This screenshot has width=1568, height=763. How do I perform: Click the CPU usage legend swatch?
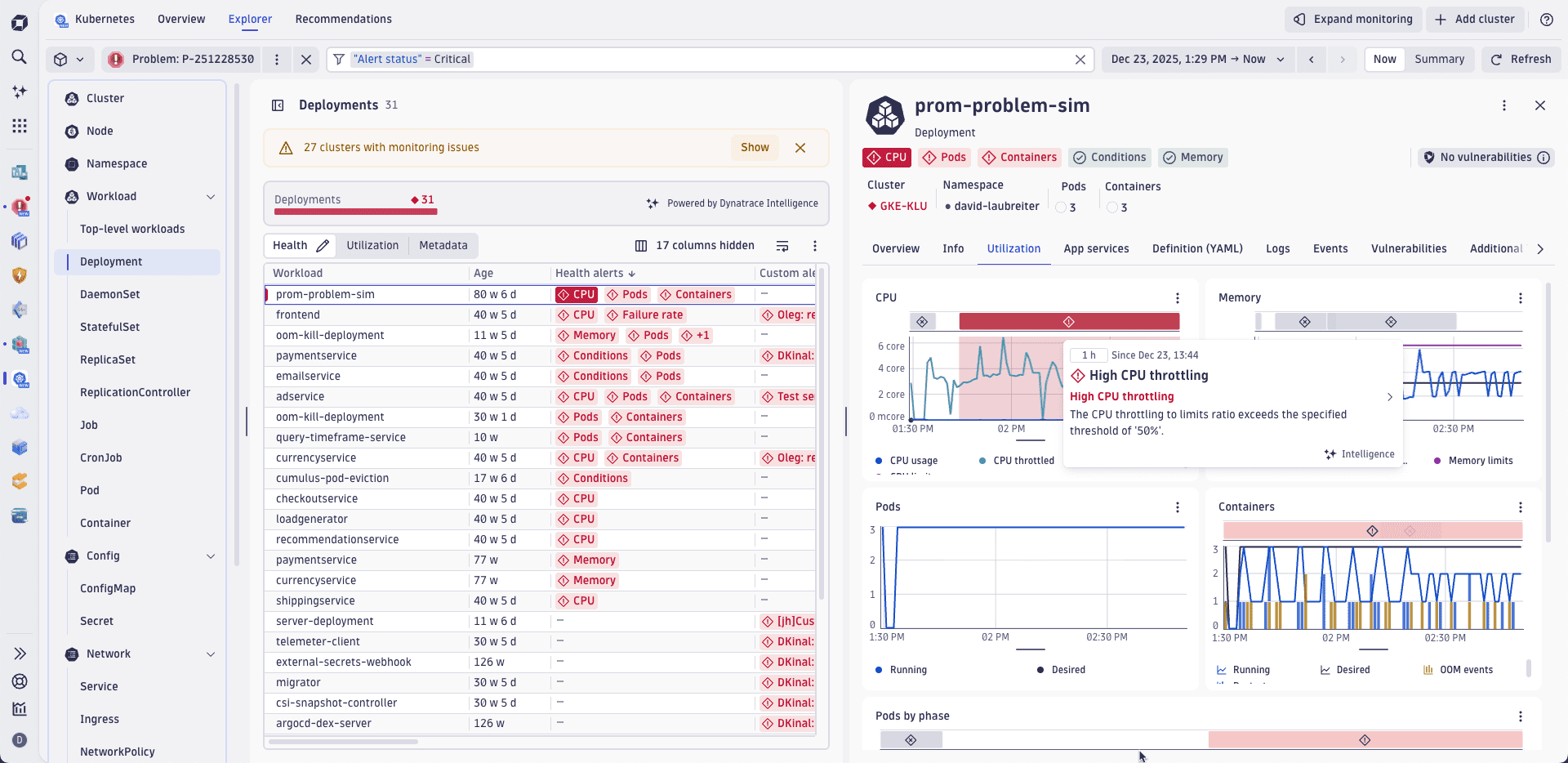[880, 460]
